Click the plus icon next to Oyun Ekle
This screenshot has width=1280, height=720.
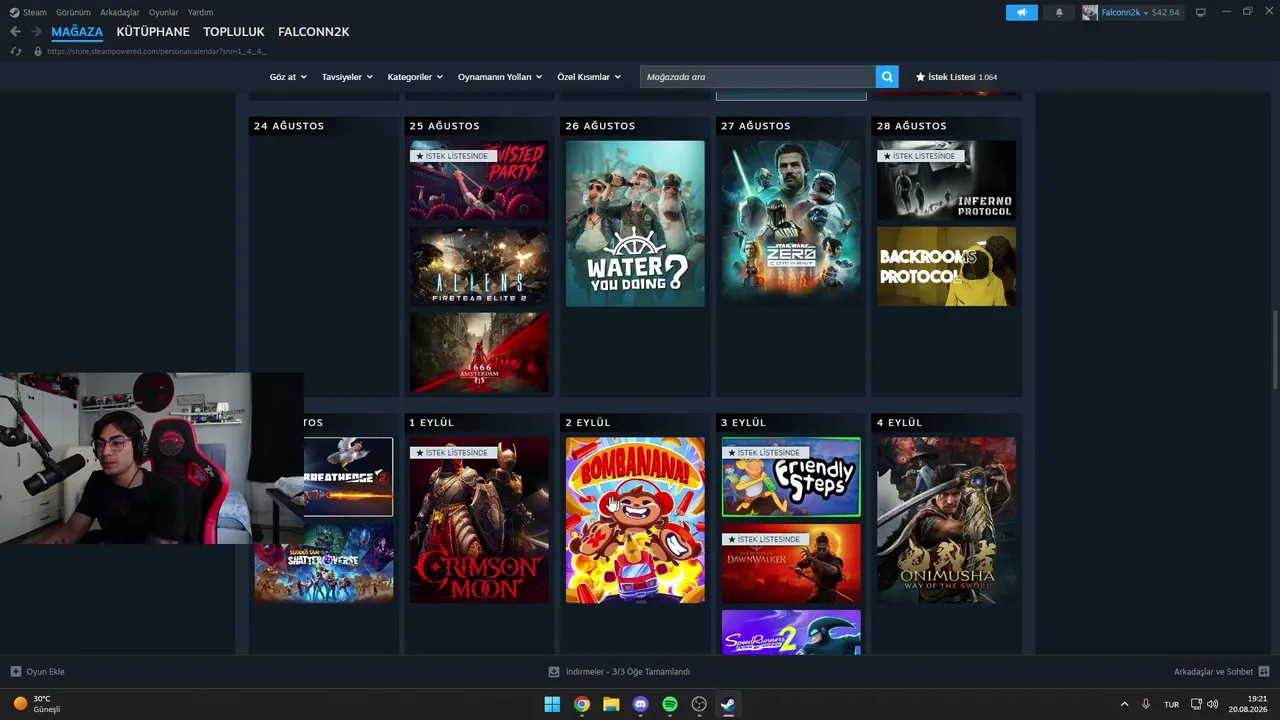point(15,672)
